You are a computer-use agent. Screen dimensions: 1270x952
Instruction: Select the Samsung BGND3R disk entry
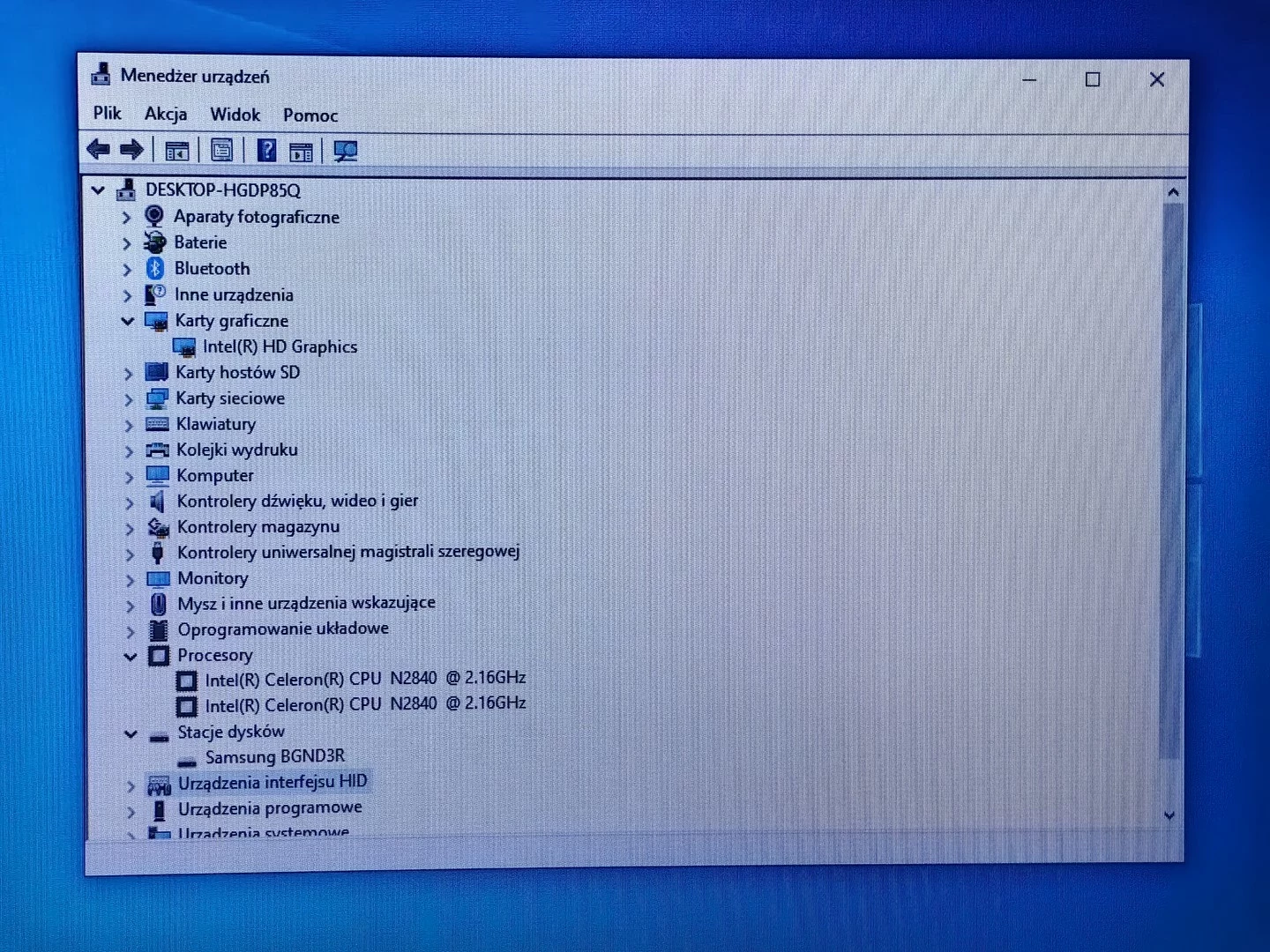point(274,756)
